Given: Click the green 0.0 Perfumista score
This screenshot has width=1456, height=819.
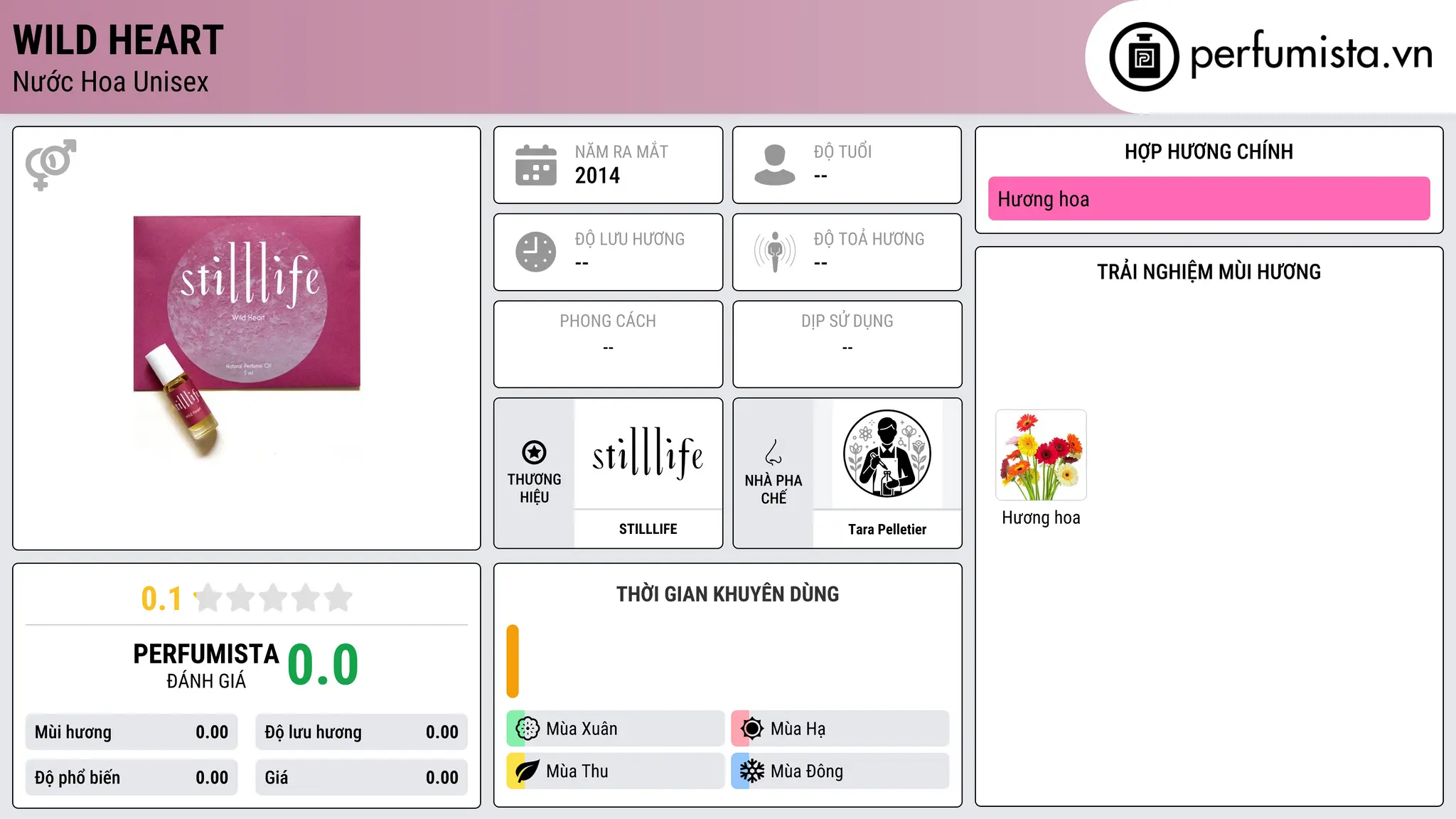Looking at the screenshot, I should tap(323, 665).
